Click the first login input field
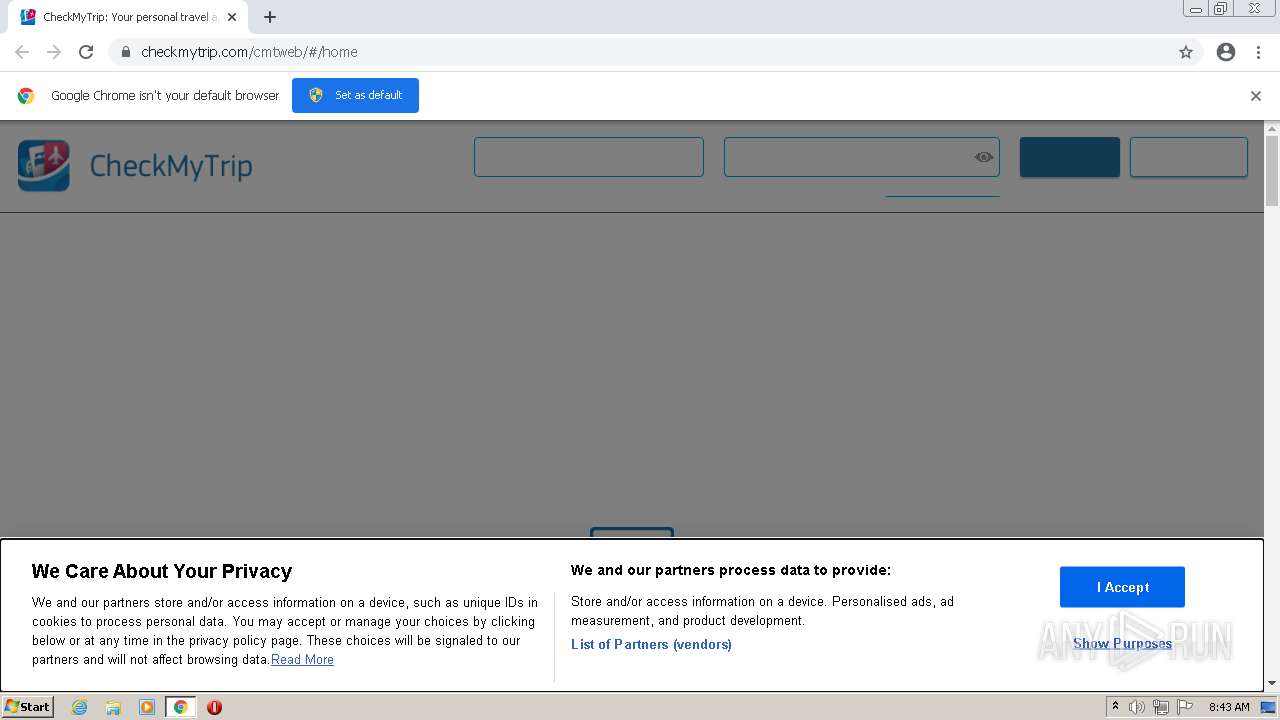 (589, 157)
